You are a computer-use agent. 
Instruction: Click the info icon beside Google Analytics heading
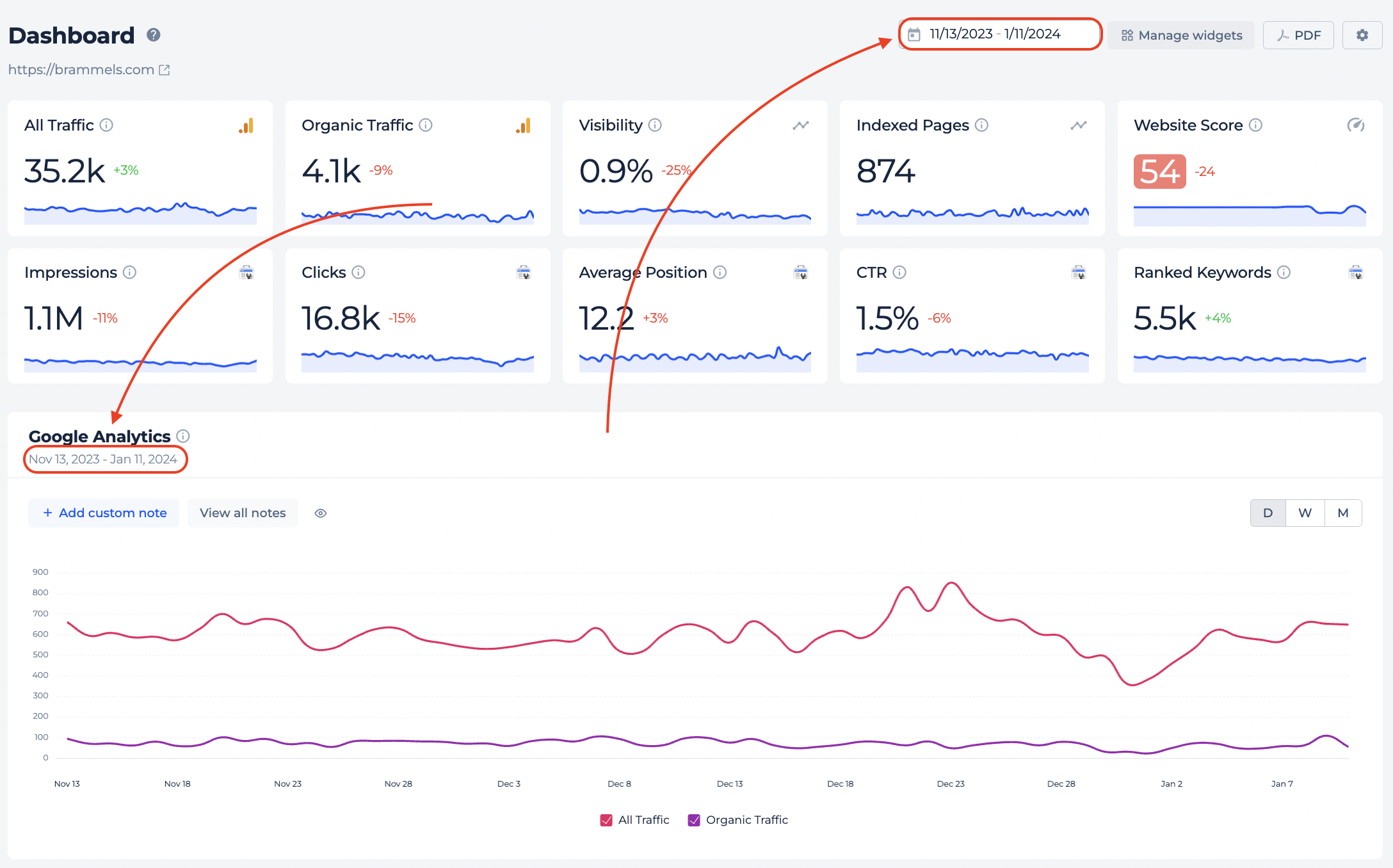[x=183, y=436]
